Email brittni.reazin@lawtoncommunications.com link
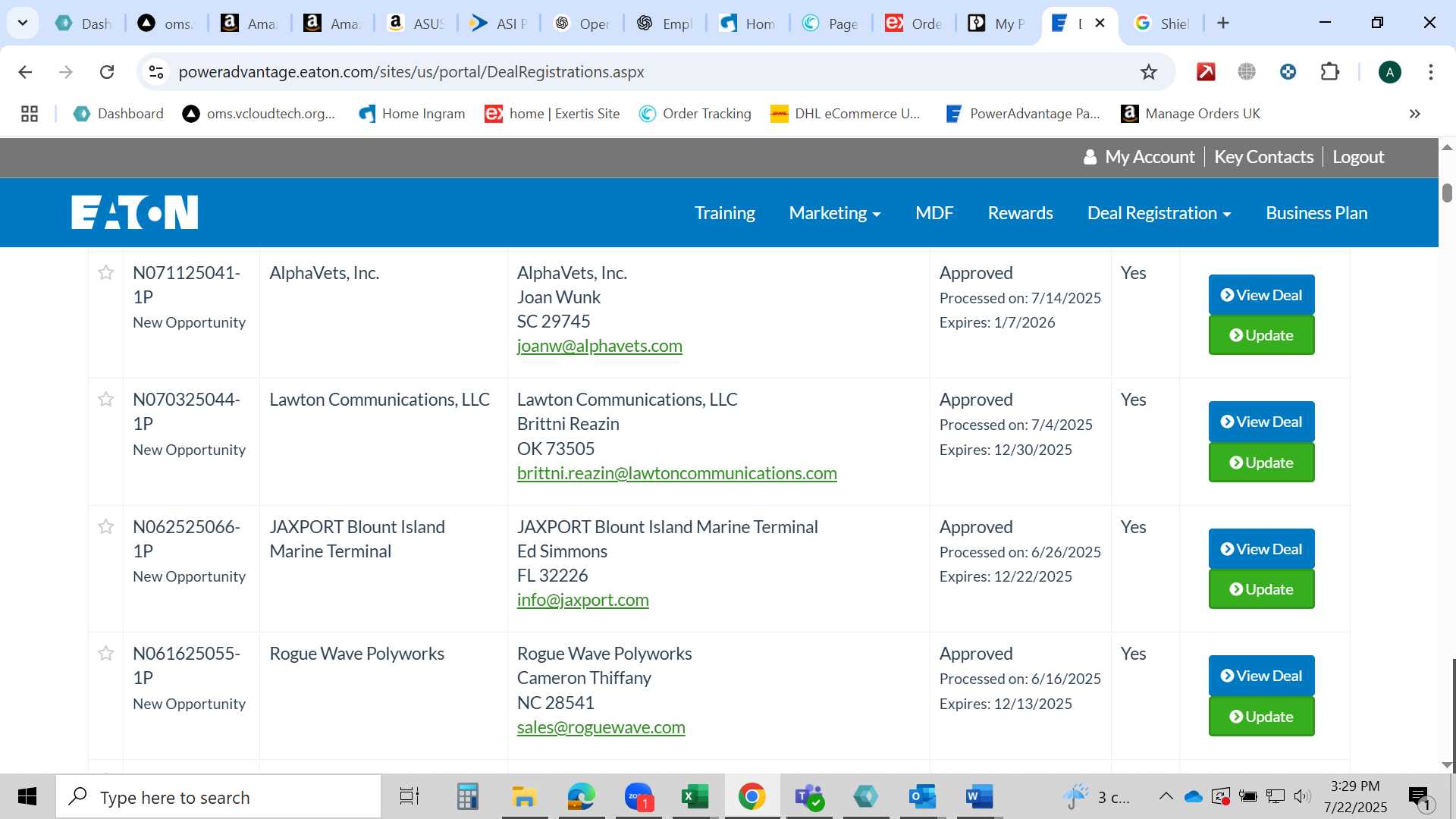The height and width of the screenshot is (819, 1456). pos(676,473)
